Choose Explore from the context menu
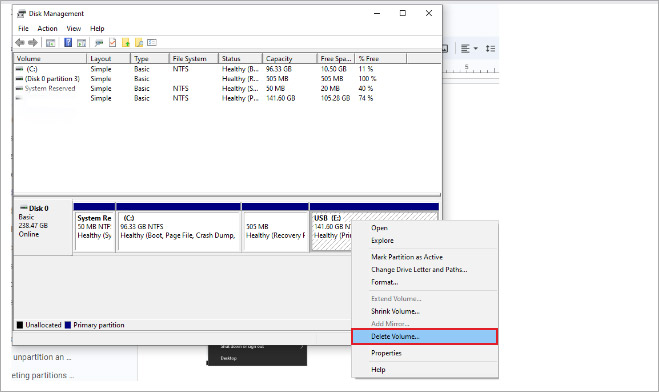 (x=425, y=240)
